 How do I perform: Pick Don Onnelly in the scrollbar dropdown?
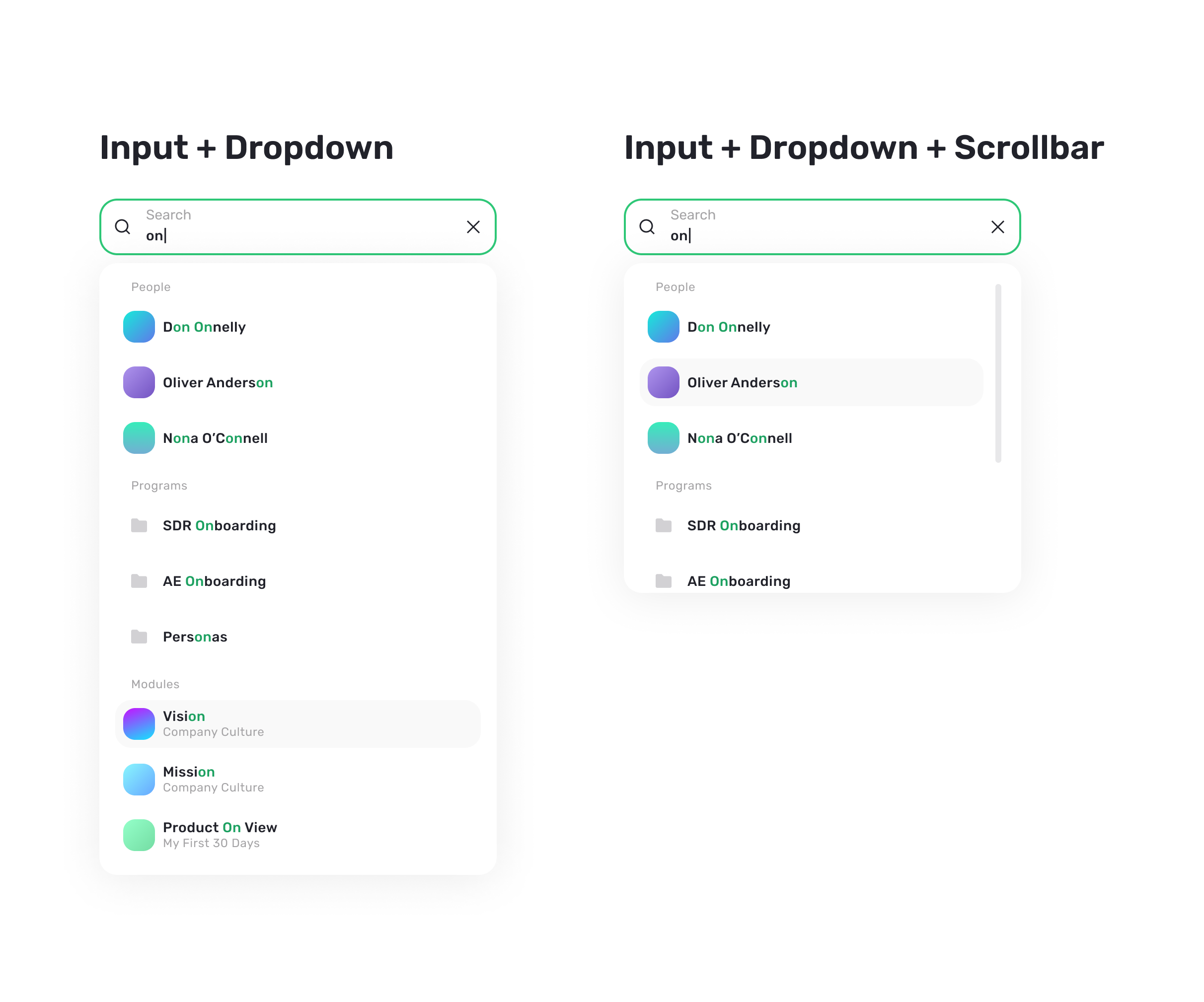728,327
